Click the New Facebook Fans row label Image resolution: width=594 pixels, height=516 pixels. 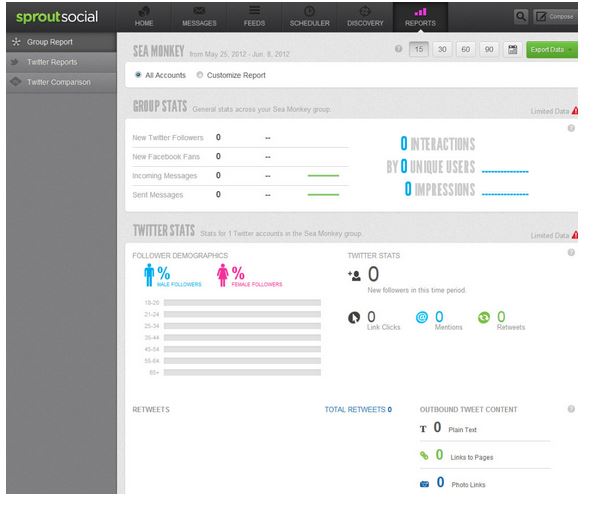[166, 156]
